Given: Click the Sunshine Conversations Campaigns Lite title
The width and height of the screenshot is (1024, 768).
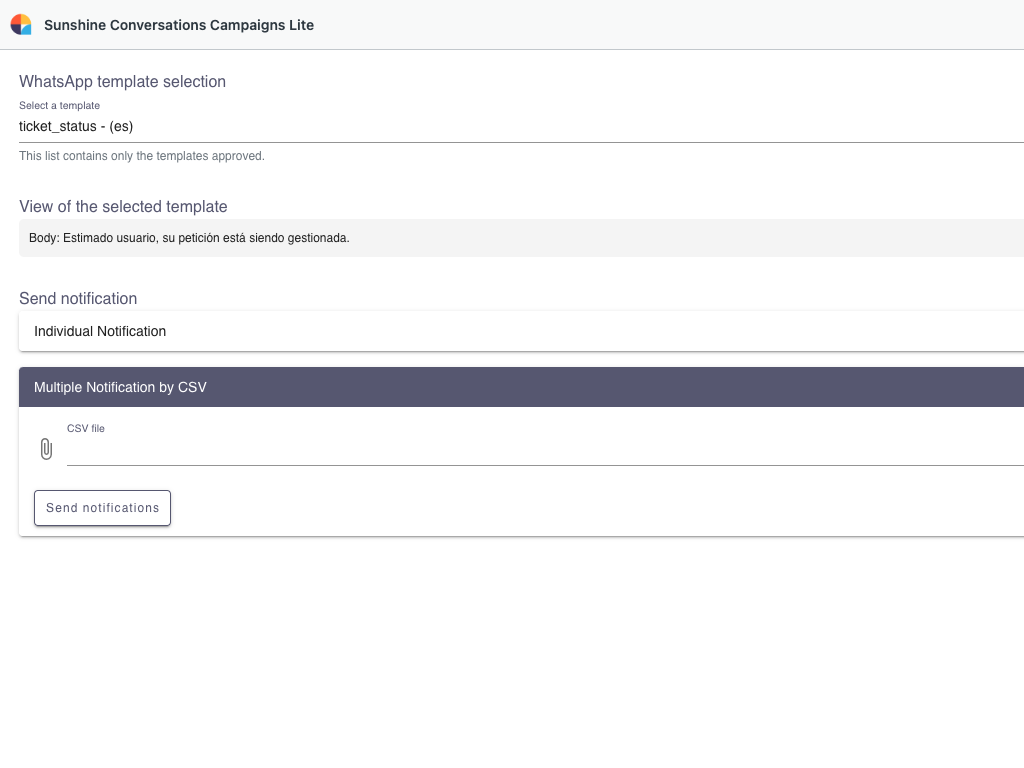Looking at the screenshot, I should pyautogui.click(x=179, y=25).
